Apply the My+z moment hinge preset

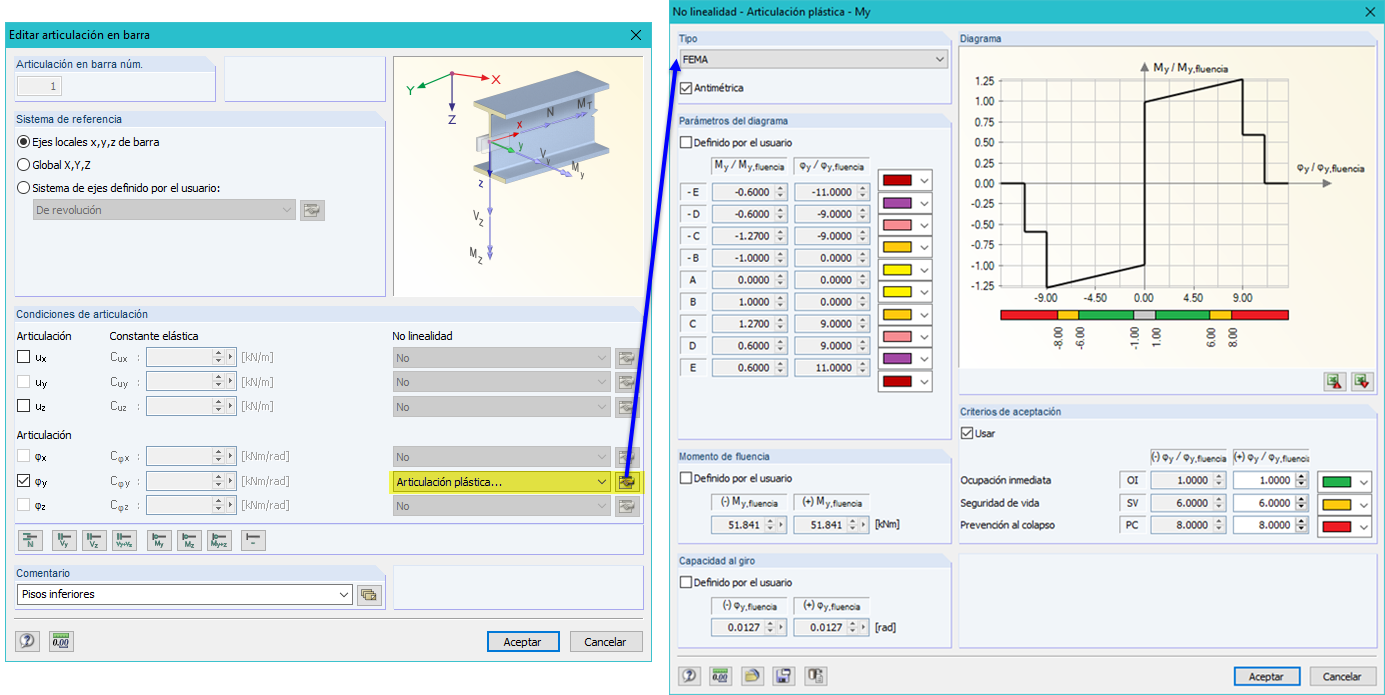(x=219, y=541)
